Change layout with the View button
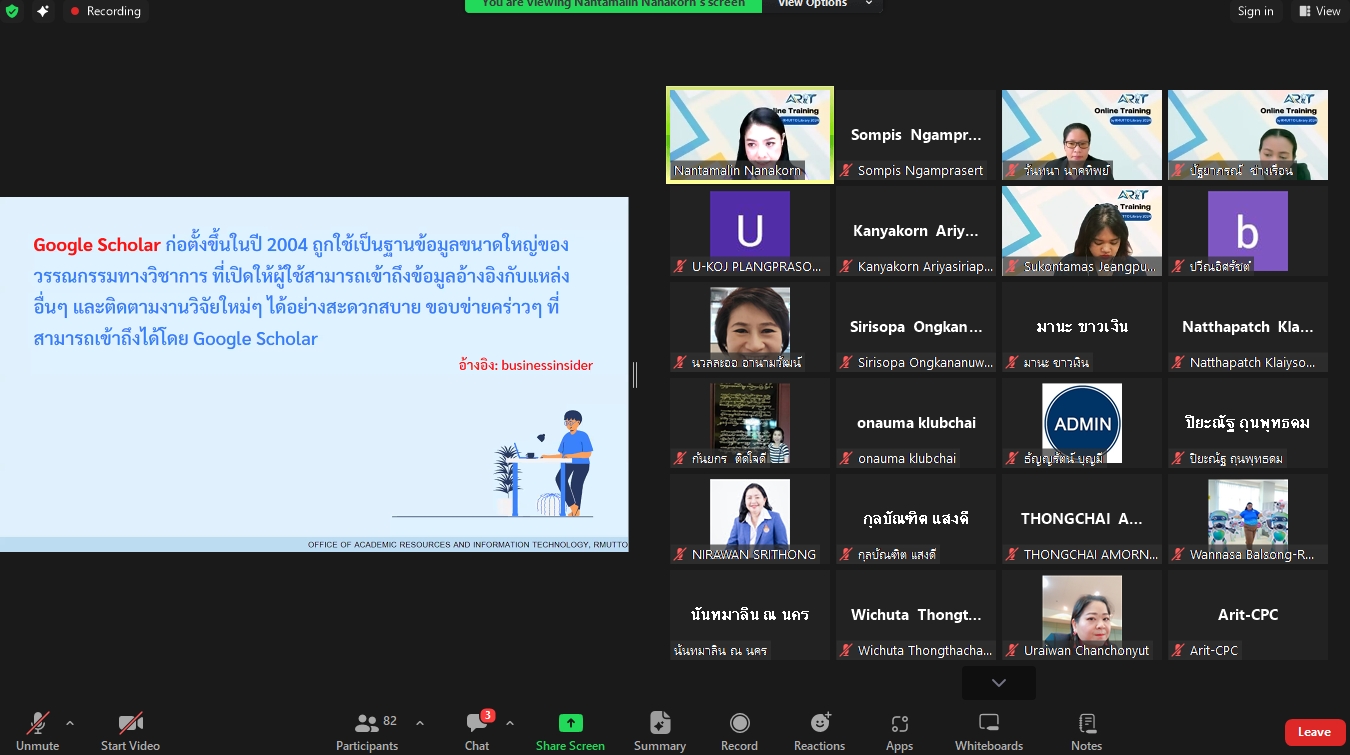Viewport: 1350px width, 755px height. click(x=1320, y=11)
